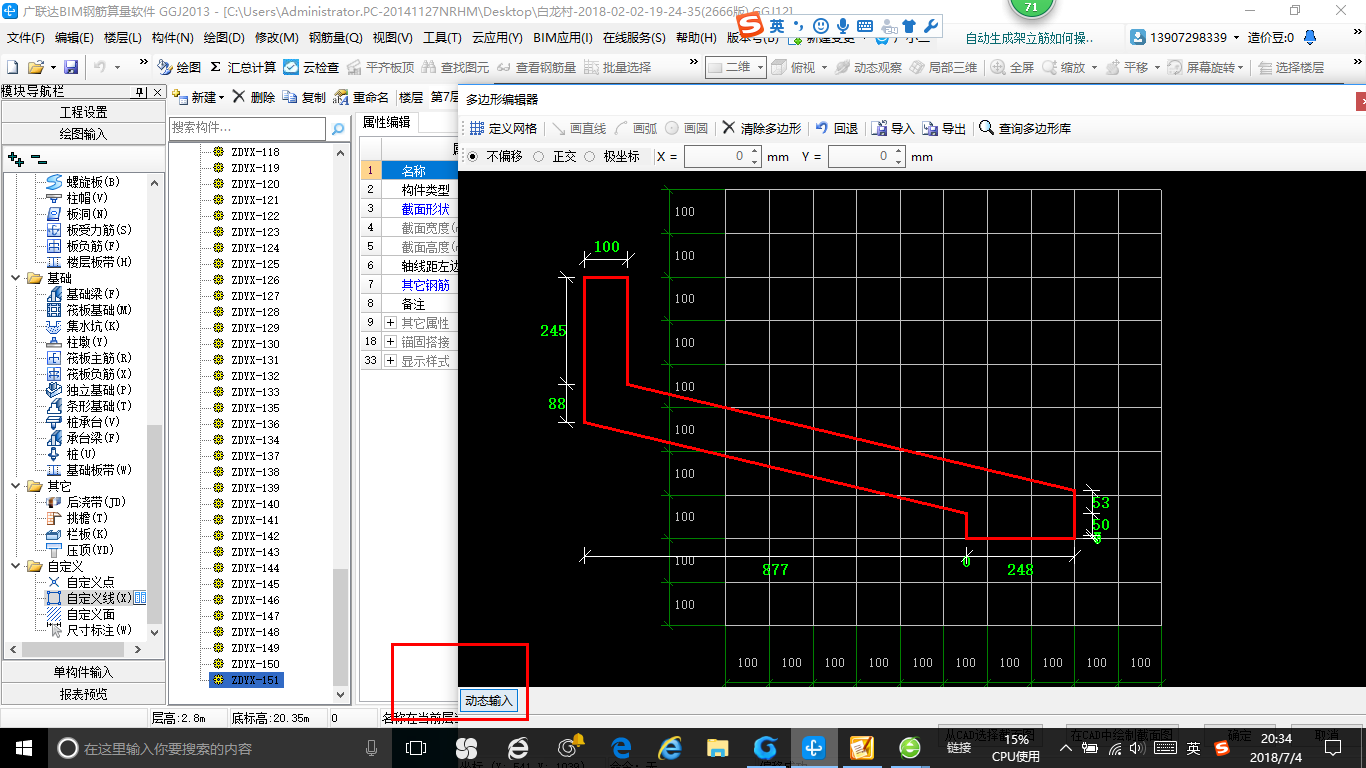Click the notification bell icon

click(1310, 37)
